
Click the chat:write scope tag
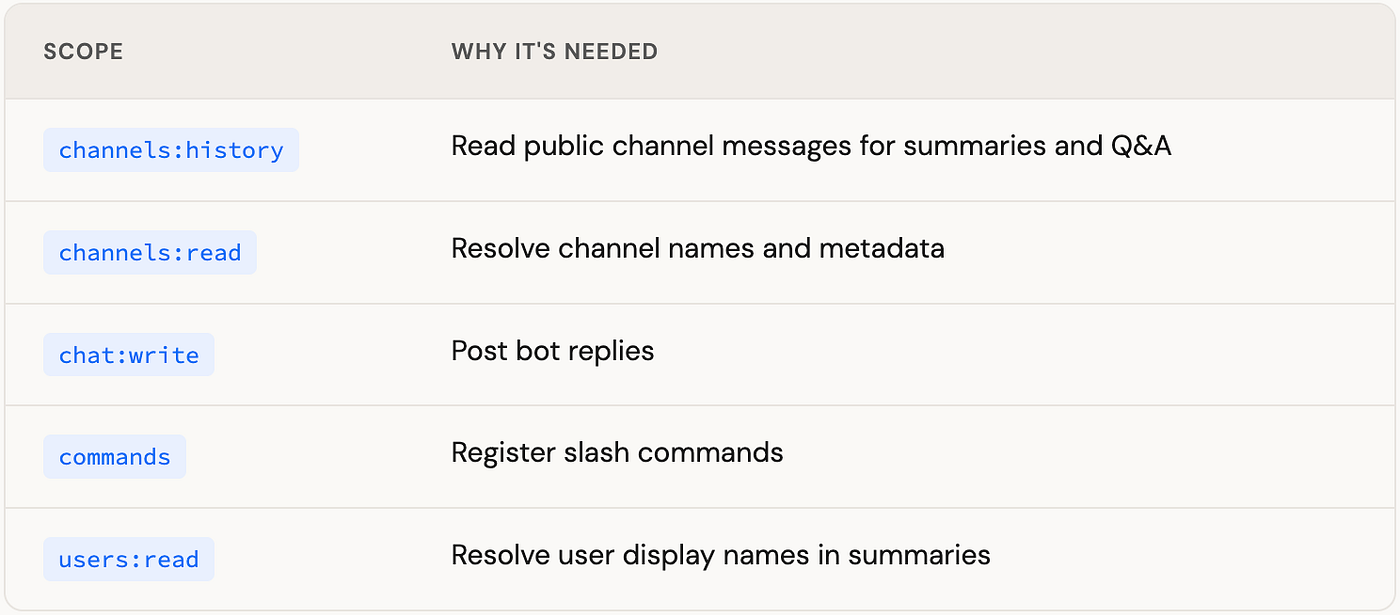[129, 355]
